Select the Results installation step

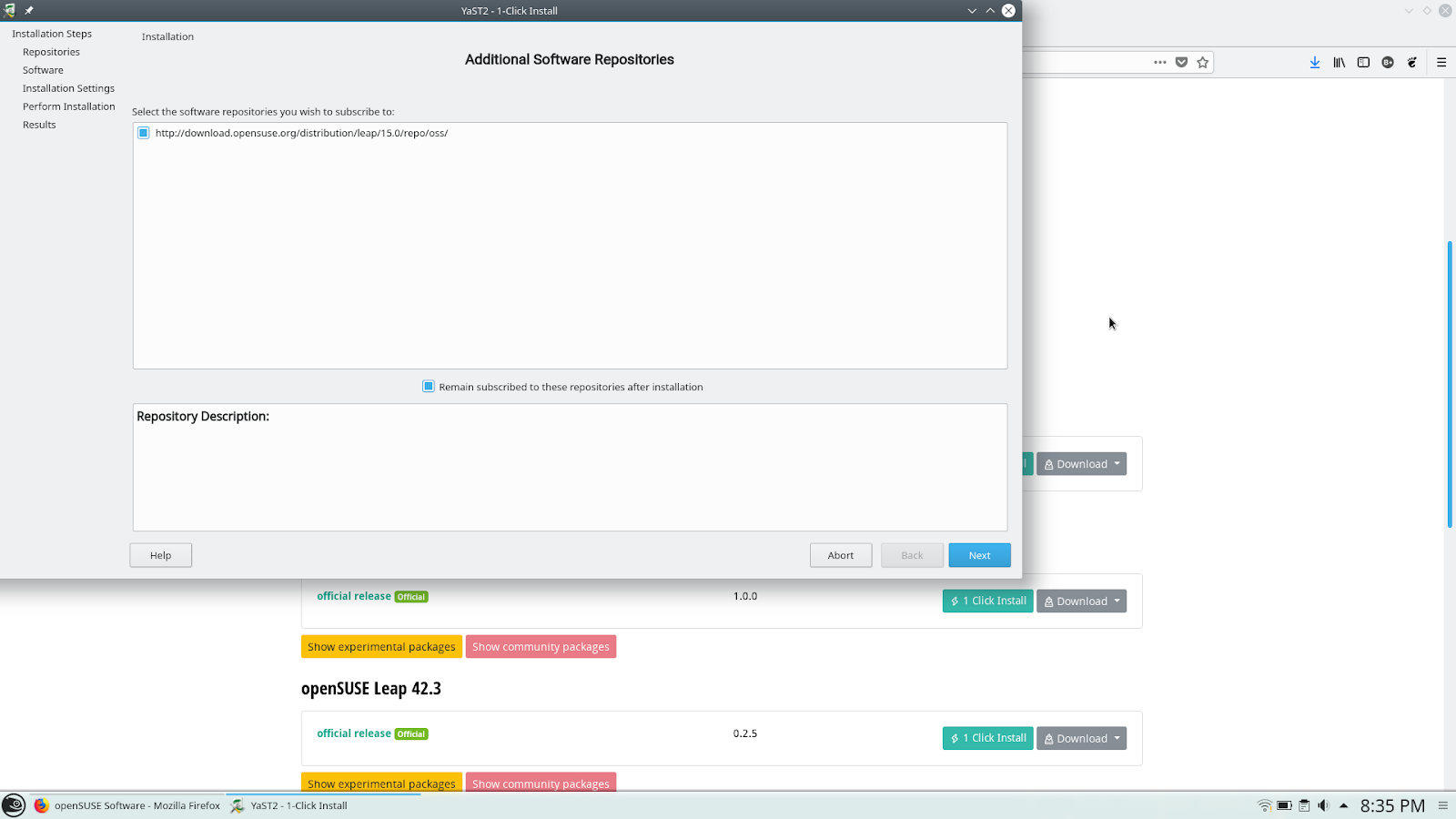(39, 125)
